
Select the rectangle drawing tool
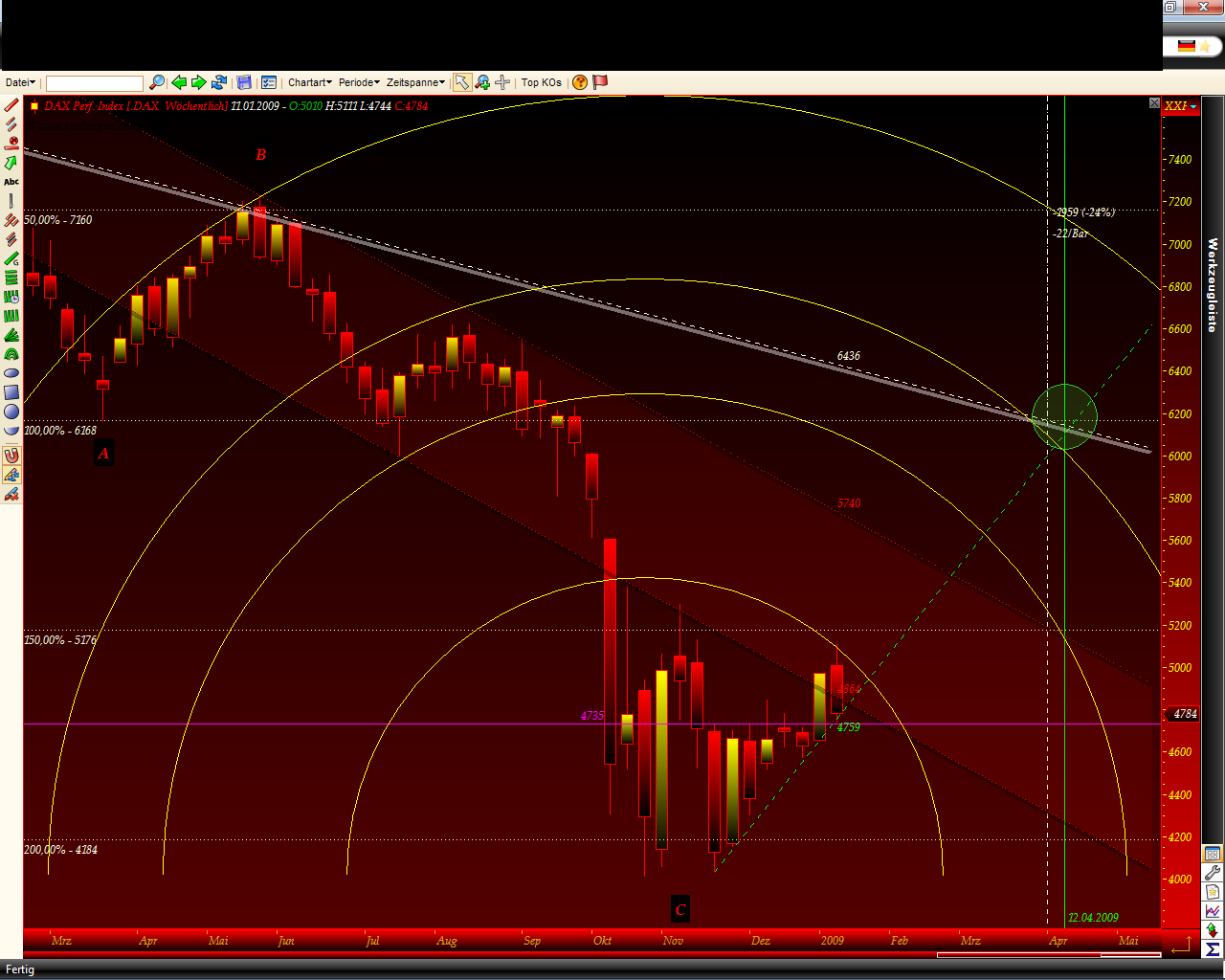tap(11, 392)
